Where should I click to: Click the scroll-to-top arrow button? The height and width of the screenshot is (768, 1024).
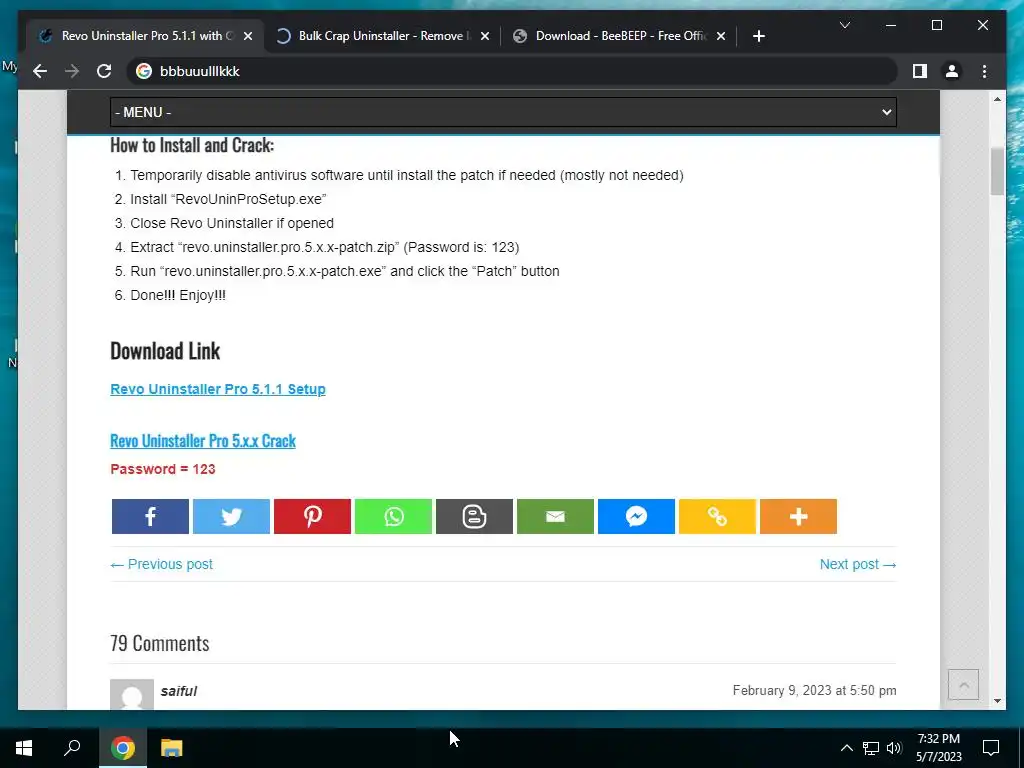[963, 685]
